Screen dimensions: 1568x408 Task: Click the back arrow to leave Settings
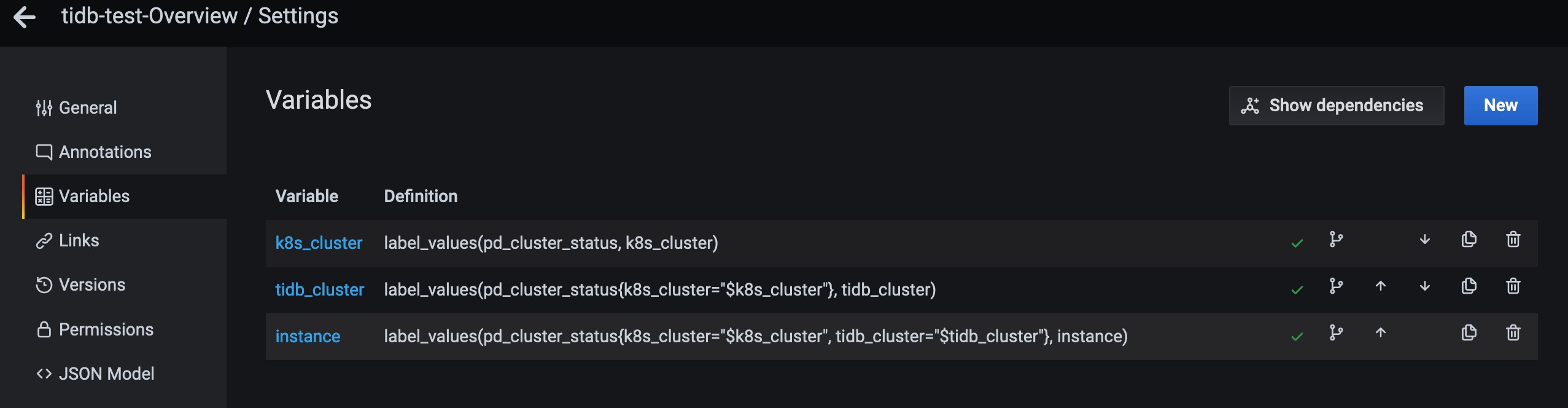point(25,17)
